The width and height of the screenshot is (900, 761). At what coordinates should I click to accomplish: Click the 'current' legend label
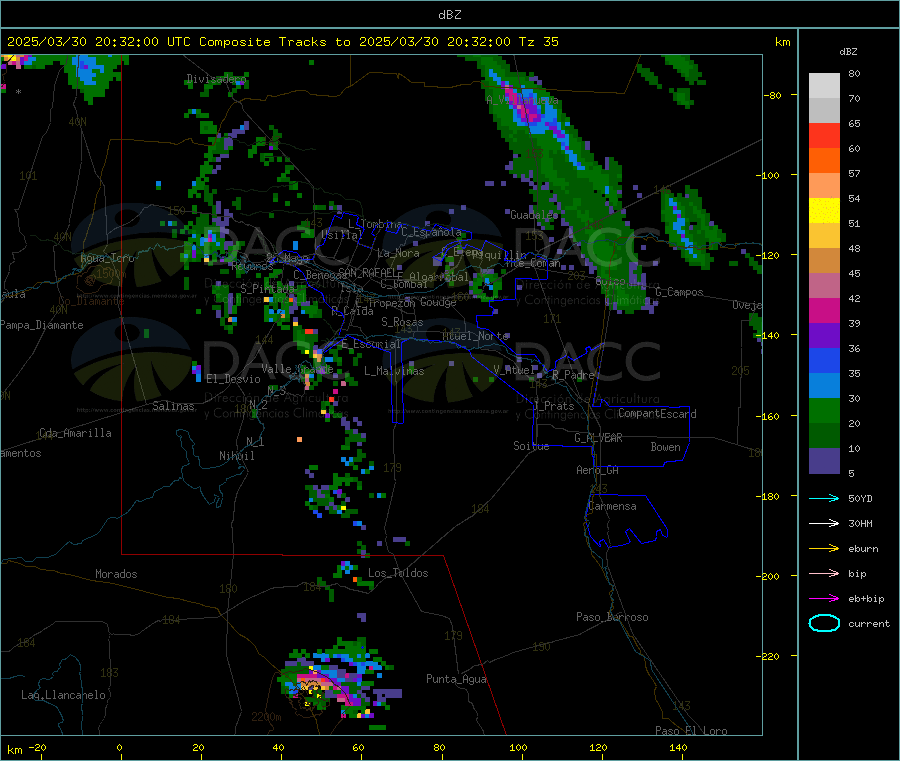(x=869, y=624)
